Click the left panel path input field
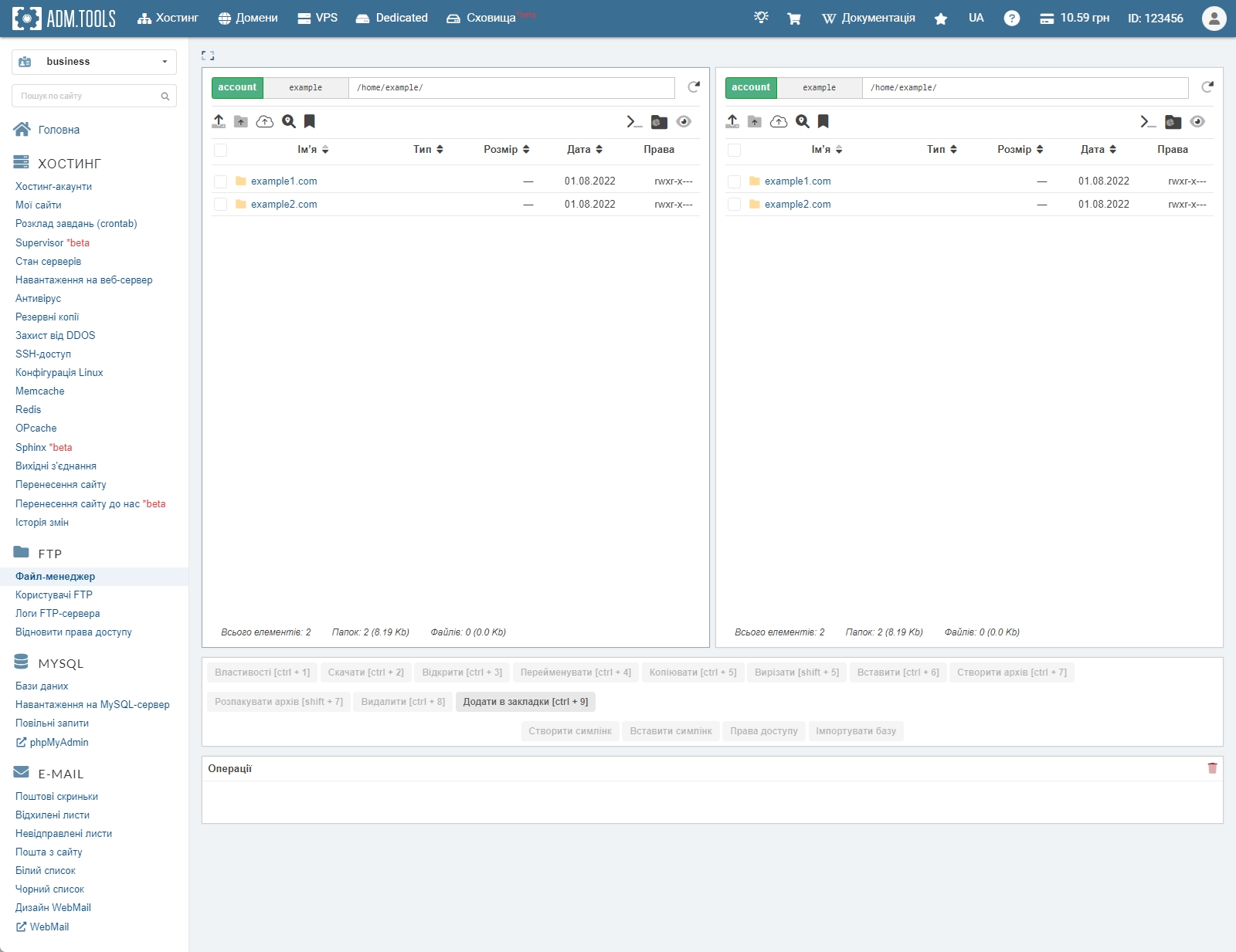Image resolution: width=1236 pixels, height=952 pixels. pyautogui.click(x=511, y=88)
